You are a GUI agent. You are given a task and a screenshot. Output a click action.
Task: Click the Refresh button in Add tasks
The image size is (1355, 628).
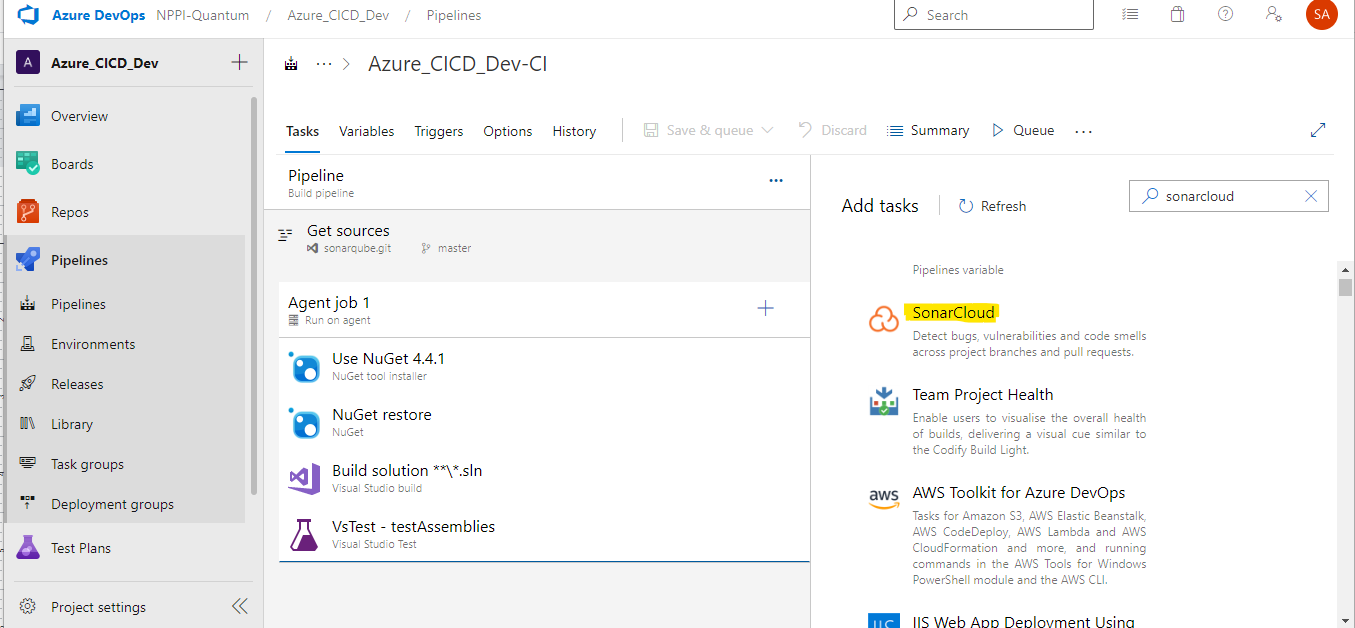coord(992,206)
